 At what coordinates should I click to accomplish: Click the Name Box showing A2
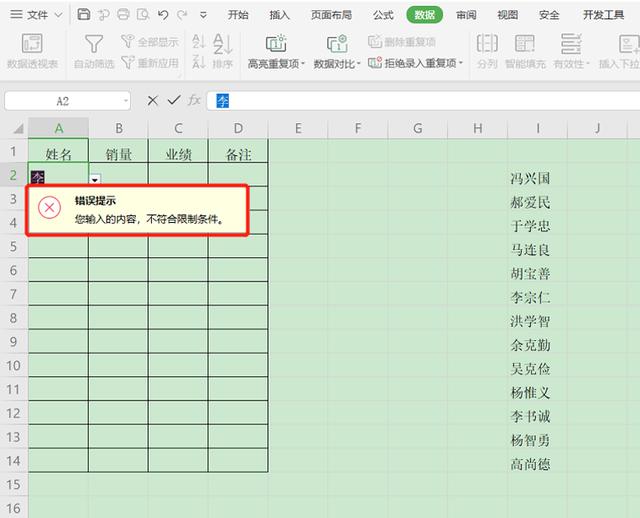pos(62,101)
